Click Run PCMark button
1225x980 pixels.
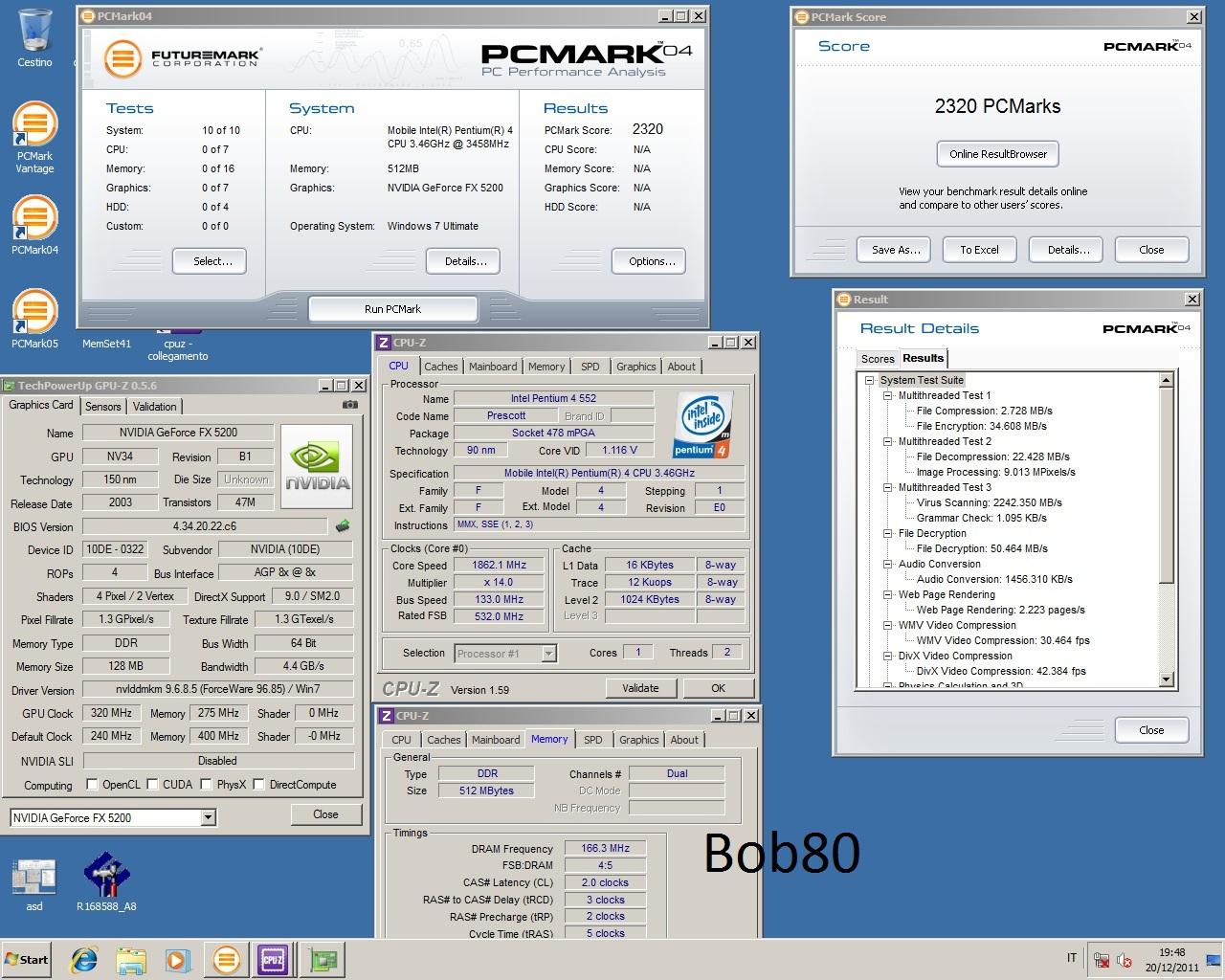pyautogui.click(x=392, y=309)
